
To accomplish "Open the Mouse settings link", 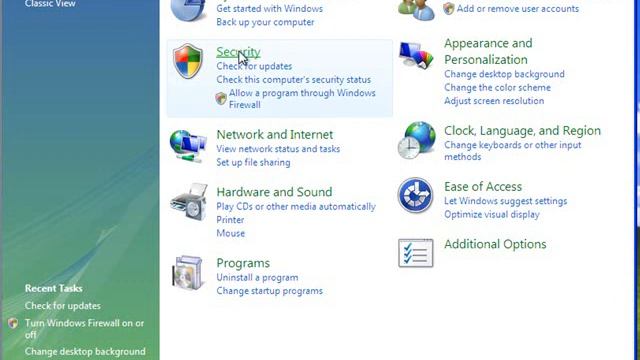I will [231, 233].
